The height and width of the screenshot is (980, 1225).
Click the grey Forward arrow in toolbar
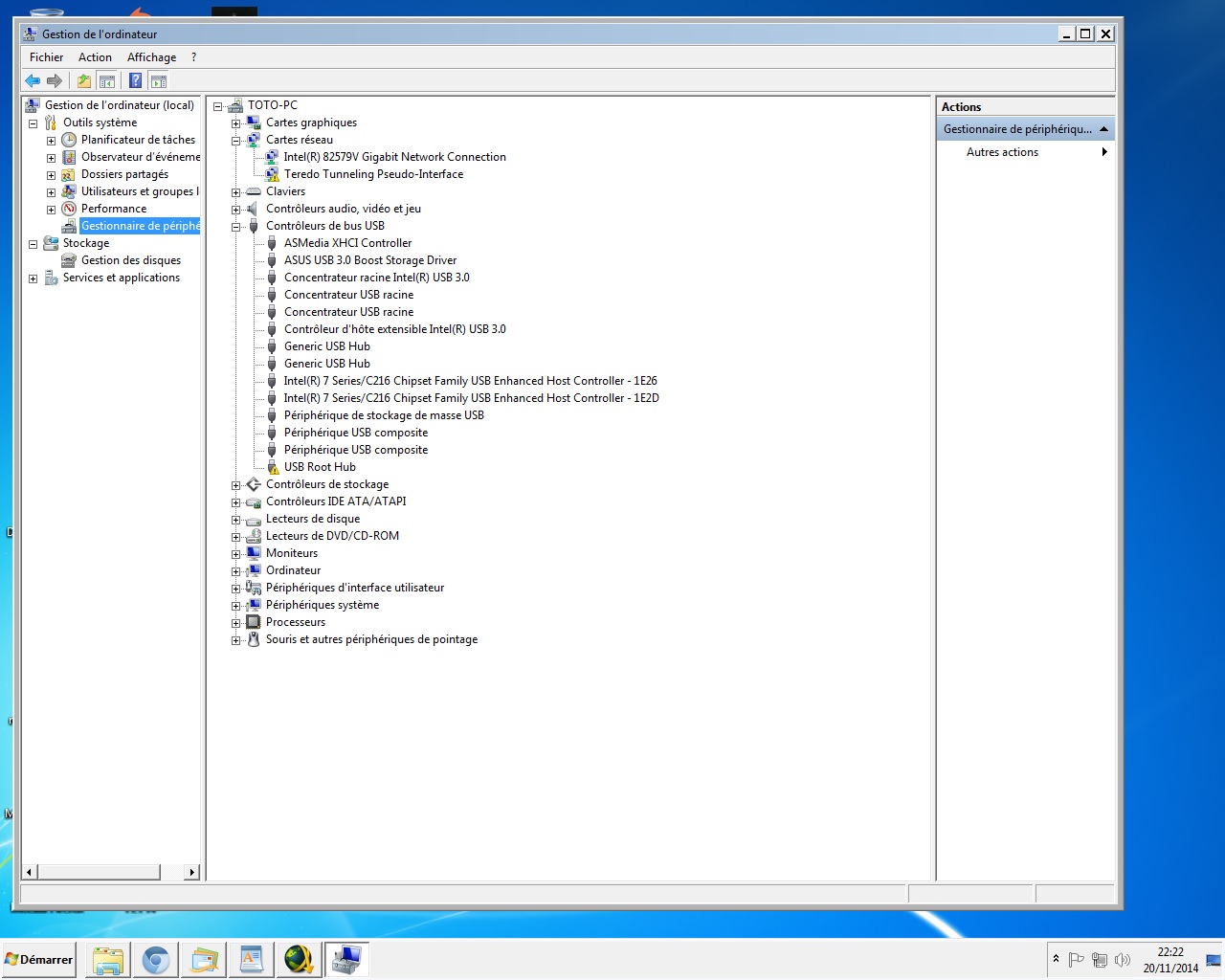(55, 81)
